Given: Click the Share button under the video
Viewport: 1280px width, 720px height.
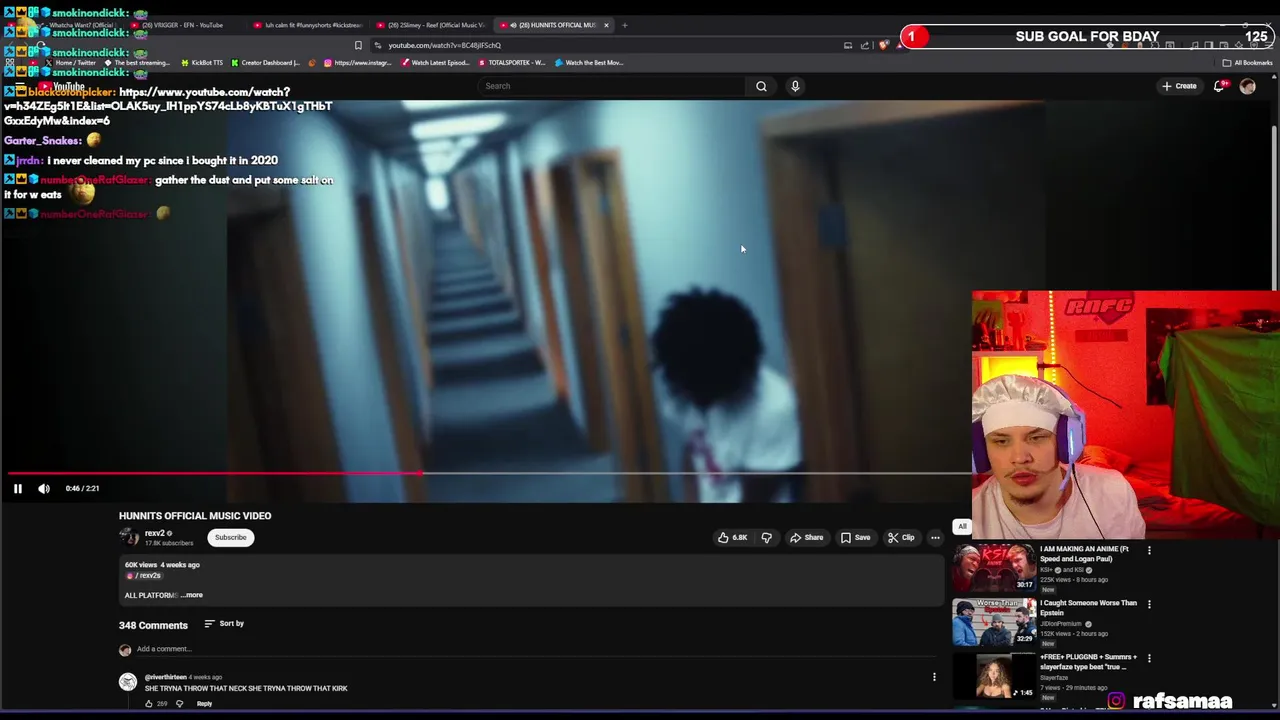Looking at the screenshot, I should click(807, 537).
